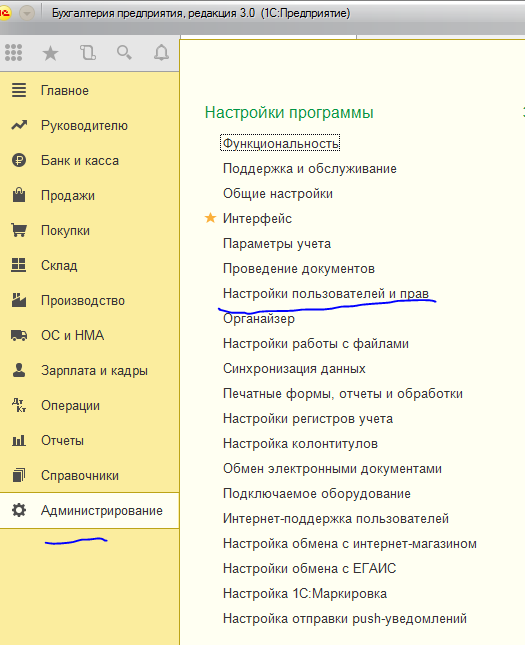
Task: Open the Search magnifier icon
Action: (x=124, y=53)
